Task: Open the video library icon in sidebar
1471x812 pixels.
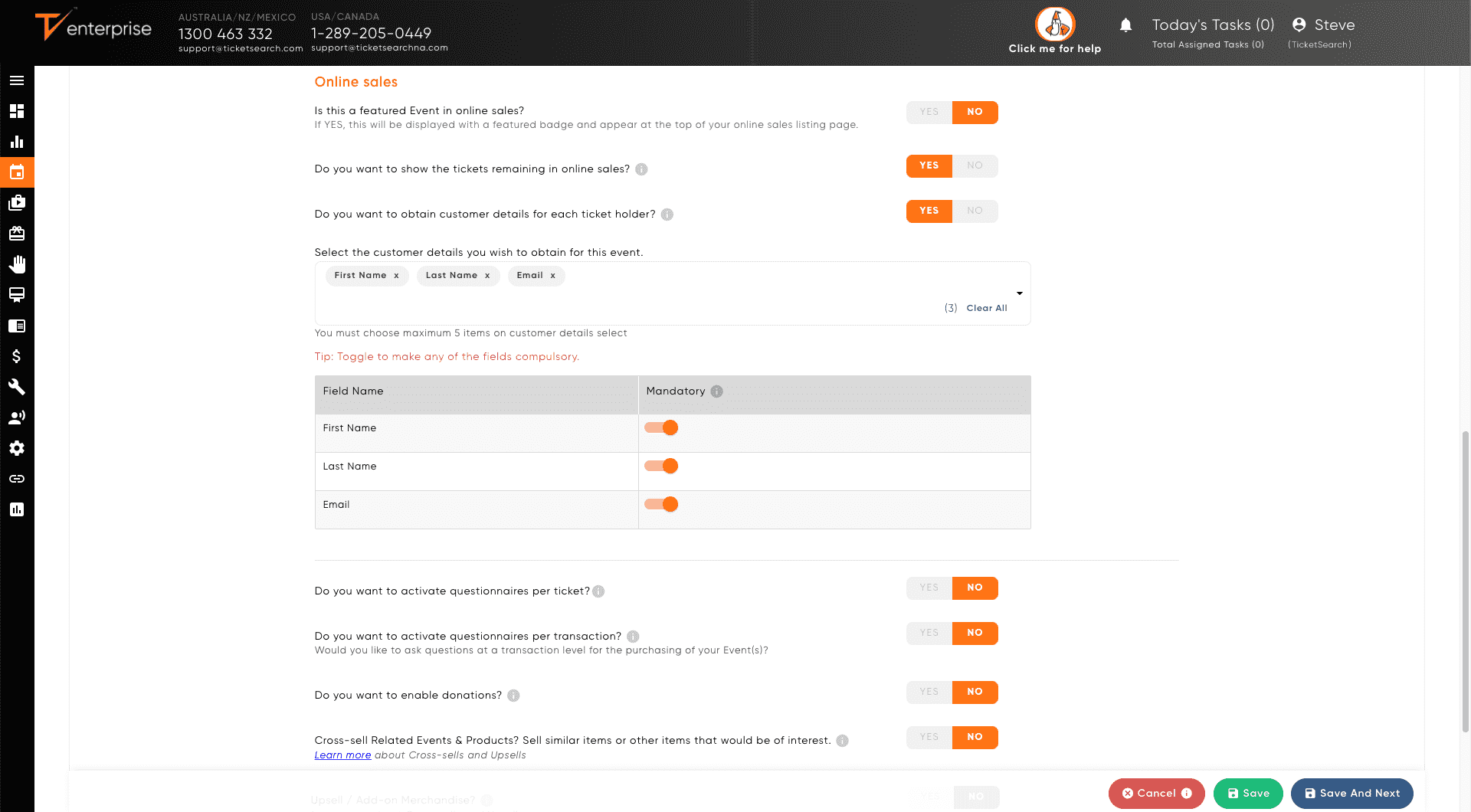Action: (x=17, y=203)
